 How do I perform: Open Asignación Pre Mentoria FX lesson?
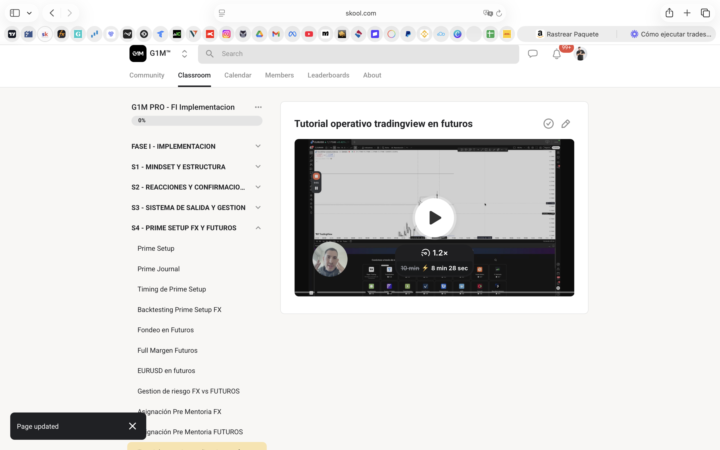[179, 411]
